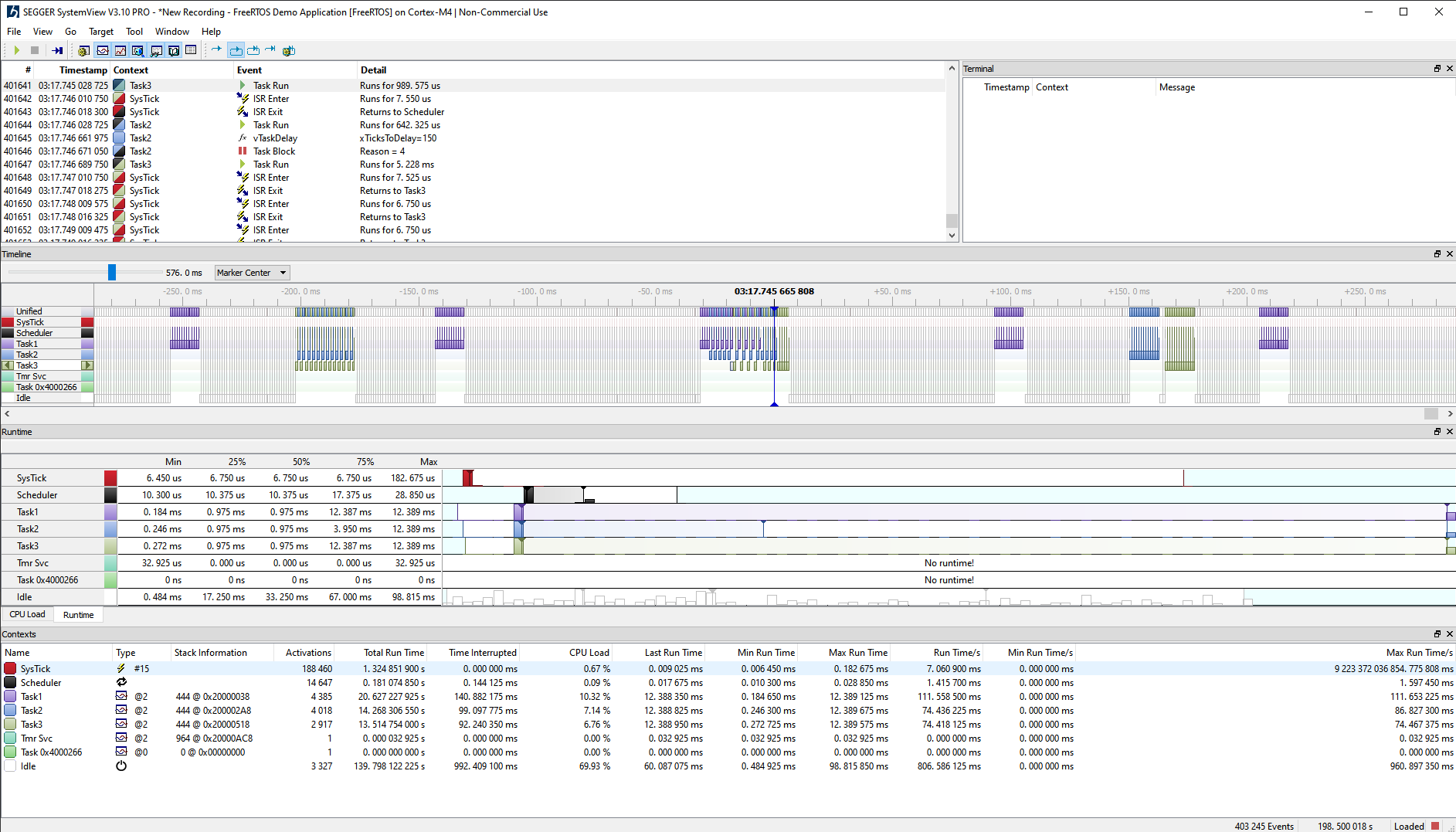1456x832 pixels.
Task: Click the Activations column header in Contexts
Action: click(x=308, y=653)
